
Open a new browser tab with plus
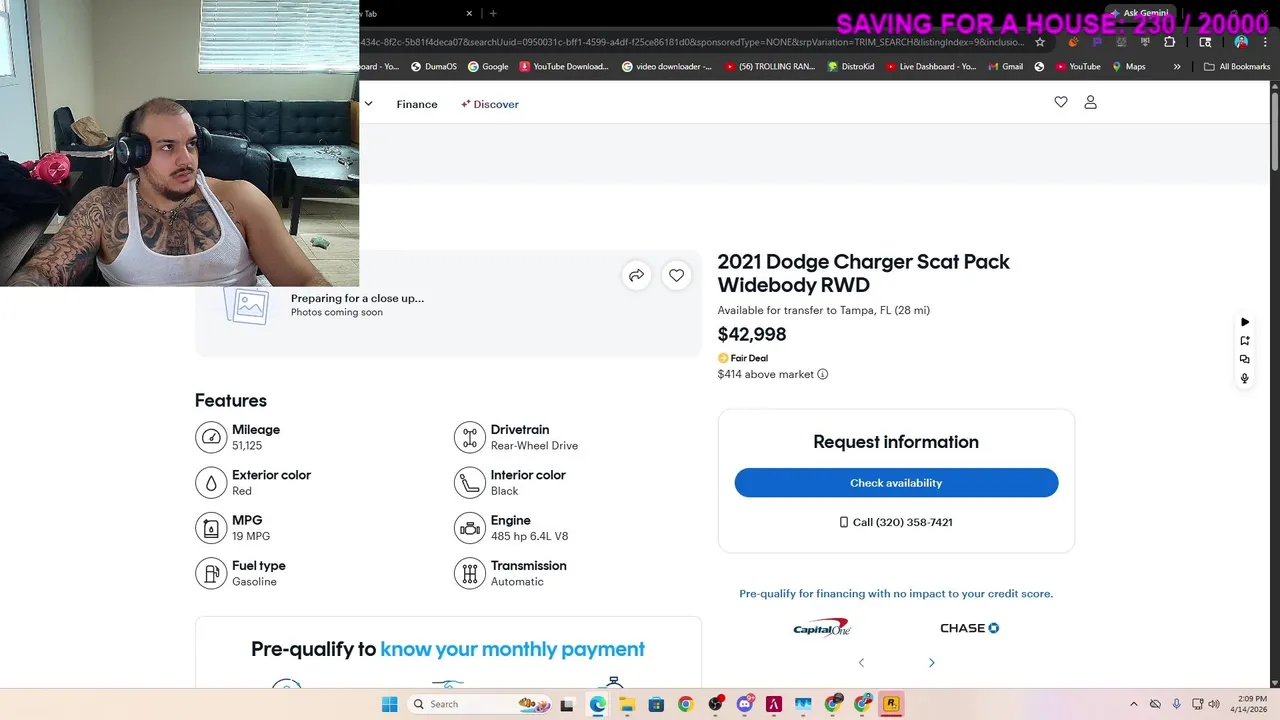[493, 13]
